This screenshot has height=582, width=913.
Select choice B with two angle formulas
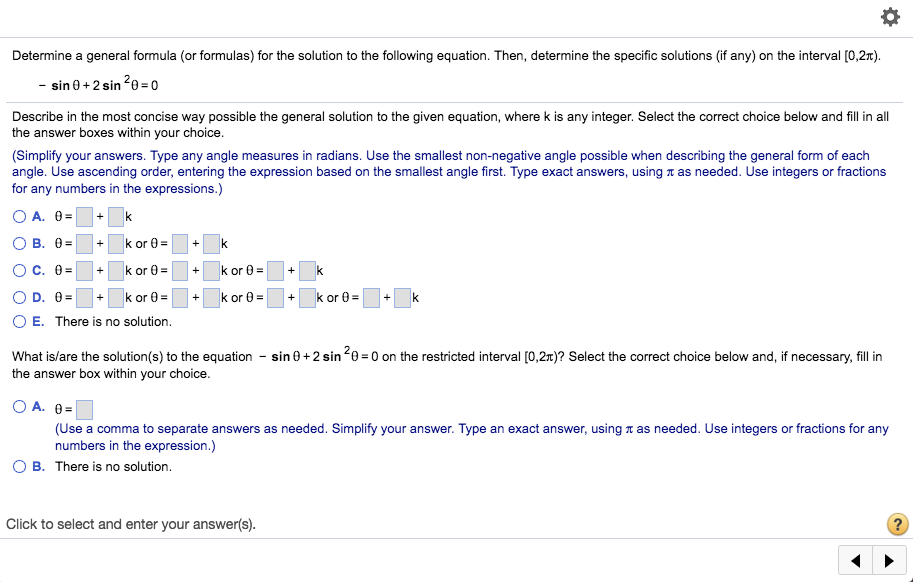pos(19,243)
